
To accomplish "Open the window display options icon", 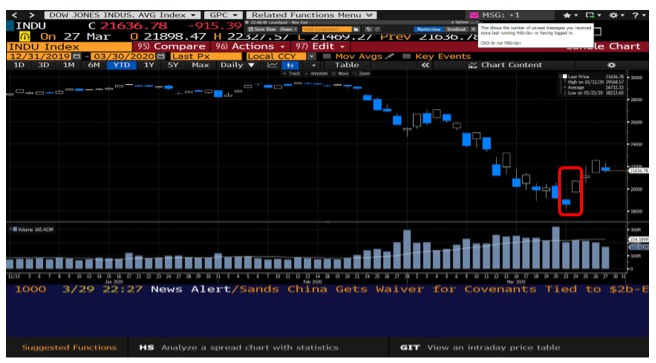I will (593, 15).
